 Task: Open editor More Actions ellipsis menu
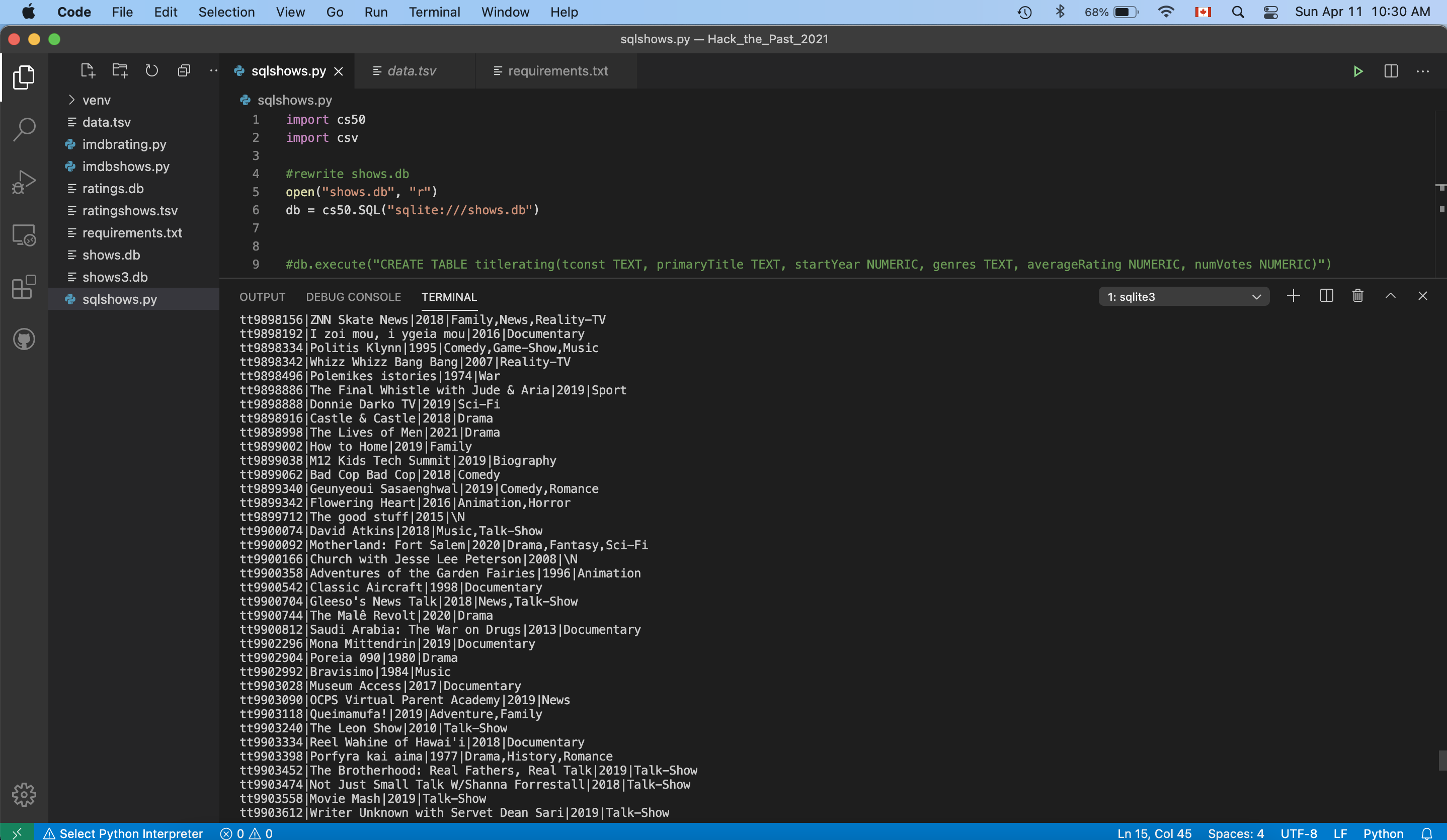pos(1422,71)
